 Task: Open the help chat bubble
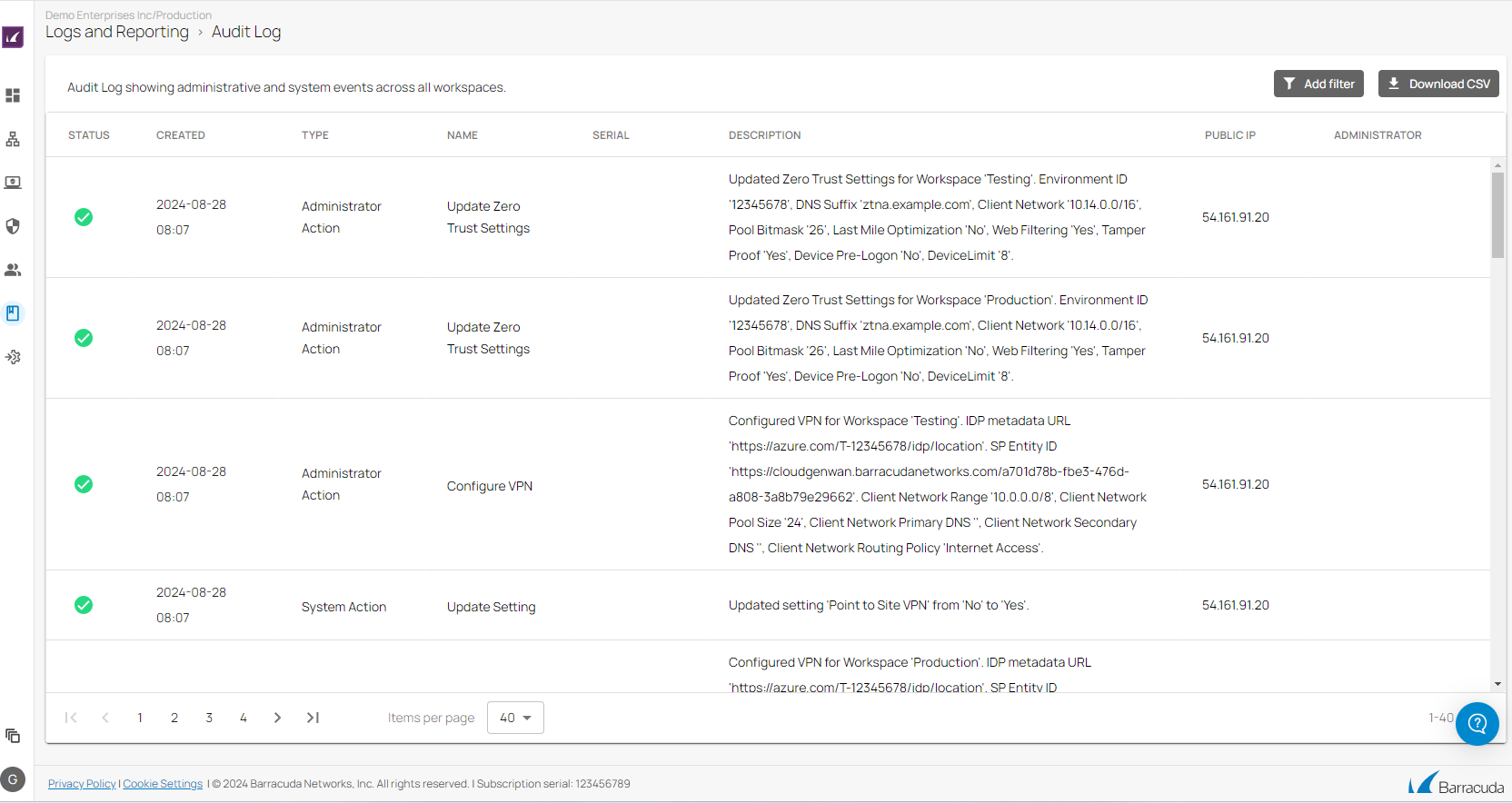[1477, 724]
